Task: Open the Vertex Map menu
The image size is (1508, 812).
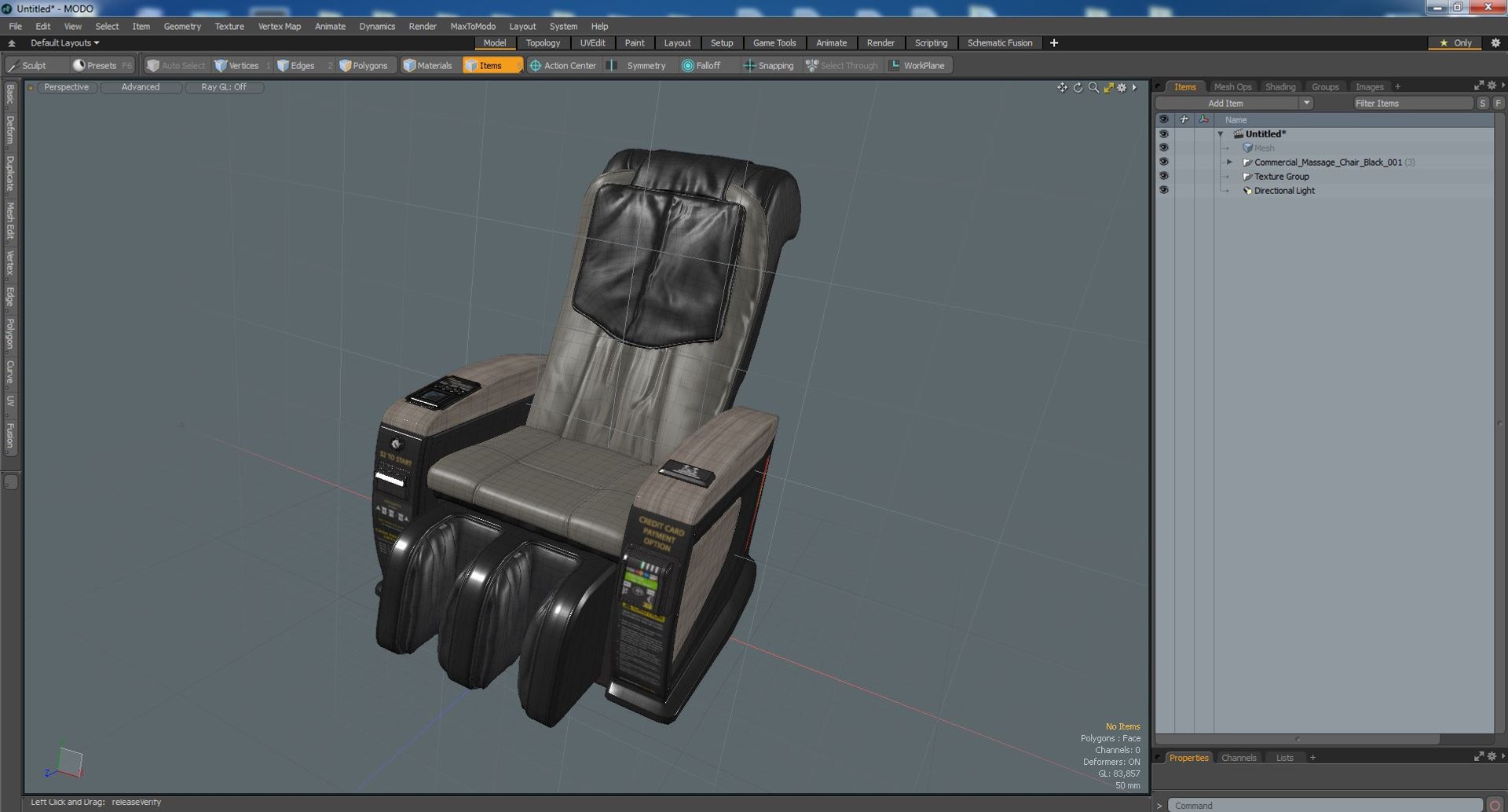Action: pos(280,26)
